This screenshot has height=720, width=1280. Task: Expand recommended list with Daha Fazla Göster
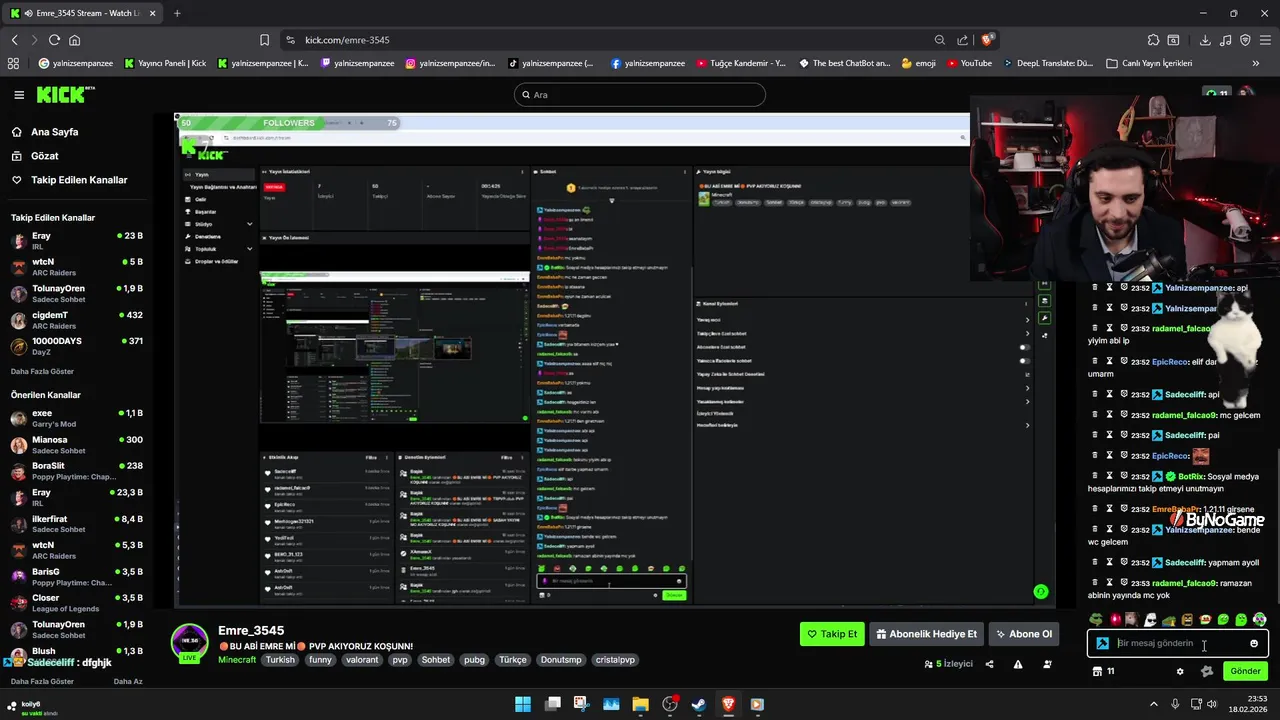[x=42, y=681]
